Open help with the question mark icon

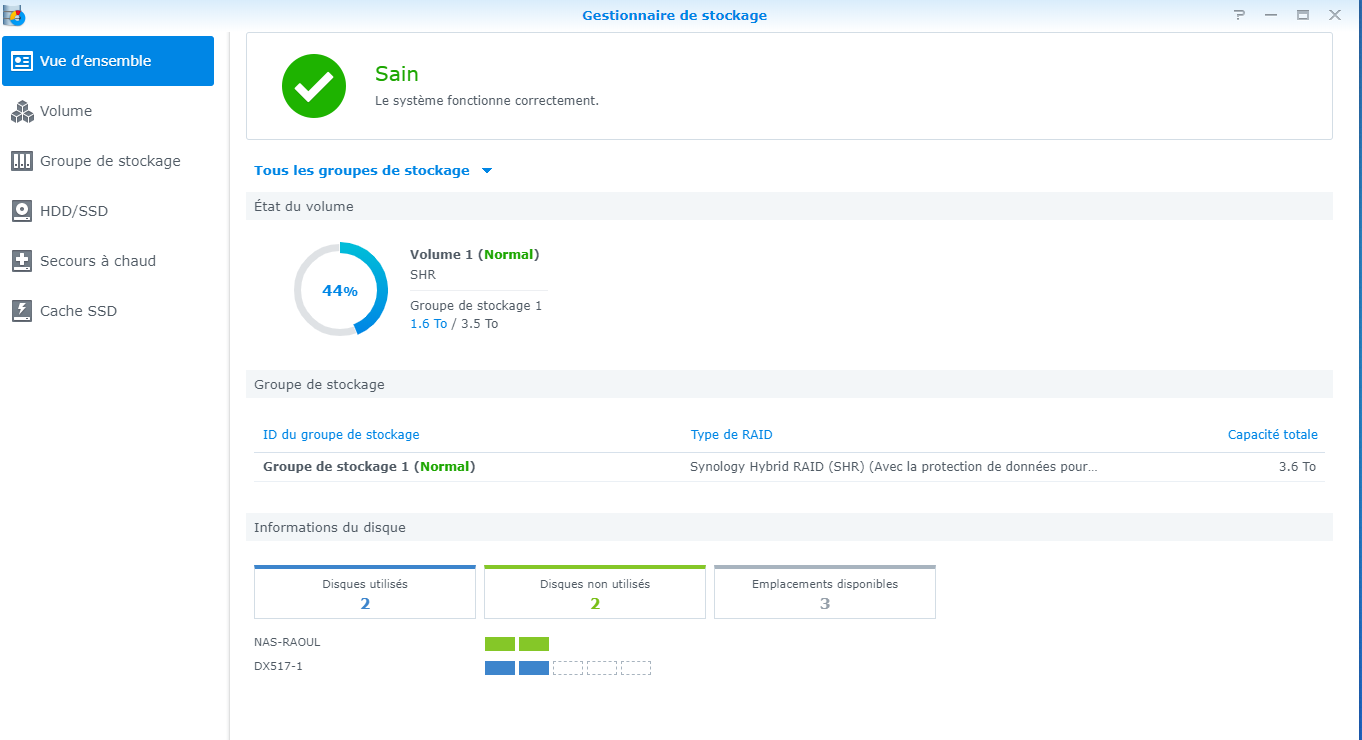click(1240, 15)
